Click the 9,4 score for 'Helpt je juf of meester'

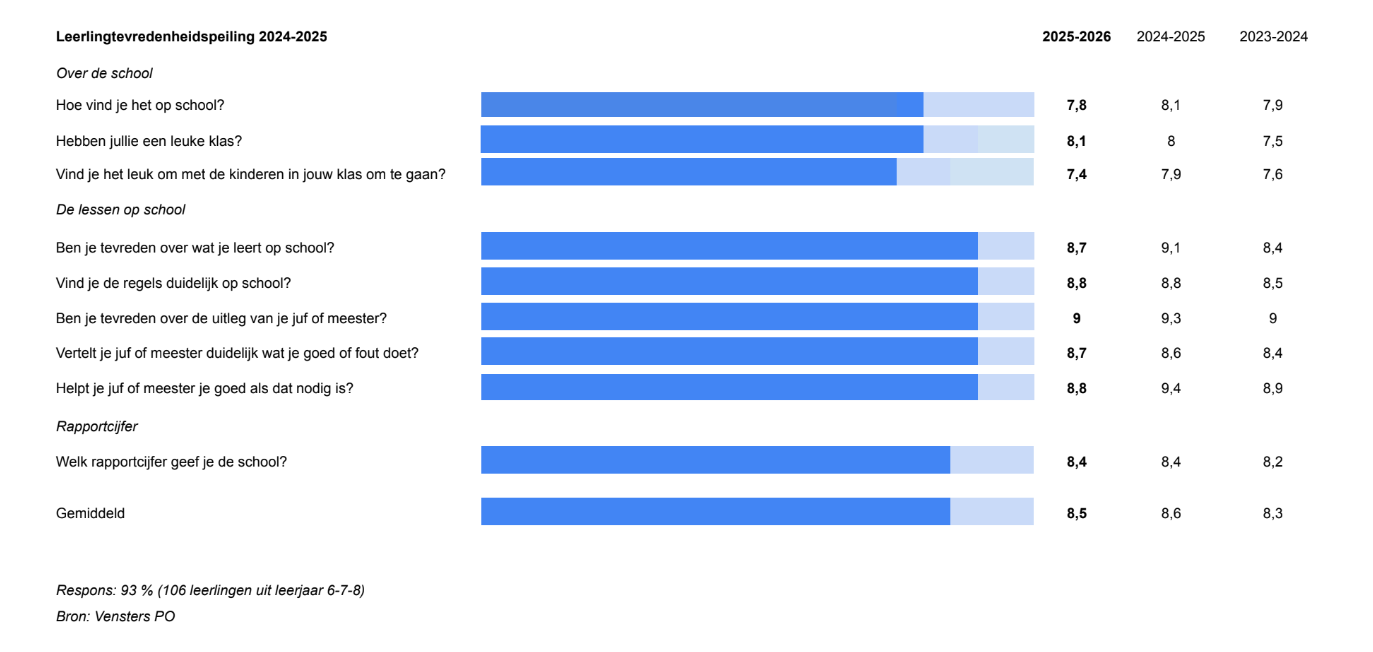coord(1170,388)
